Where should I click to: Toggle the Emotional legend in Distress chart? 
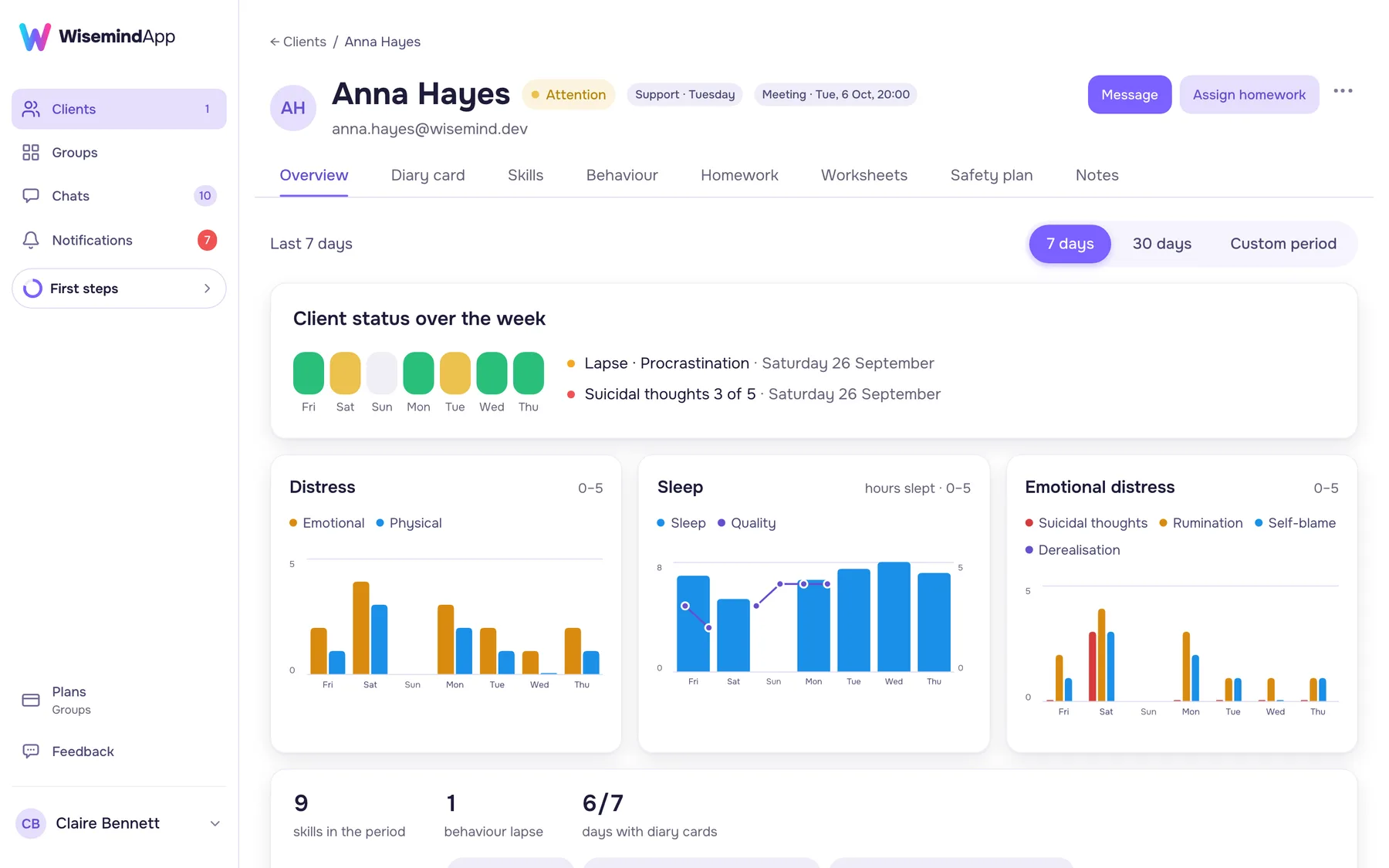point(326,523)
